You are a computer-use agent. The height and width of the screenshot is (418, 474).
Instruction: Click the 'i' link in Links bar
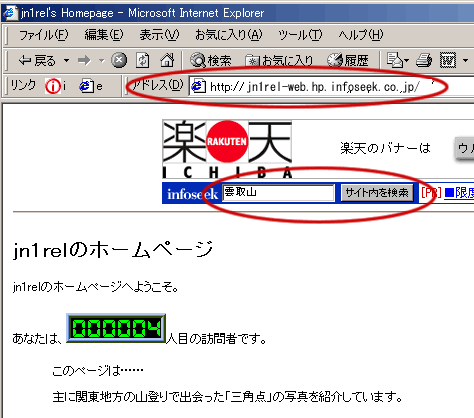pos(56,86)
